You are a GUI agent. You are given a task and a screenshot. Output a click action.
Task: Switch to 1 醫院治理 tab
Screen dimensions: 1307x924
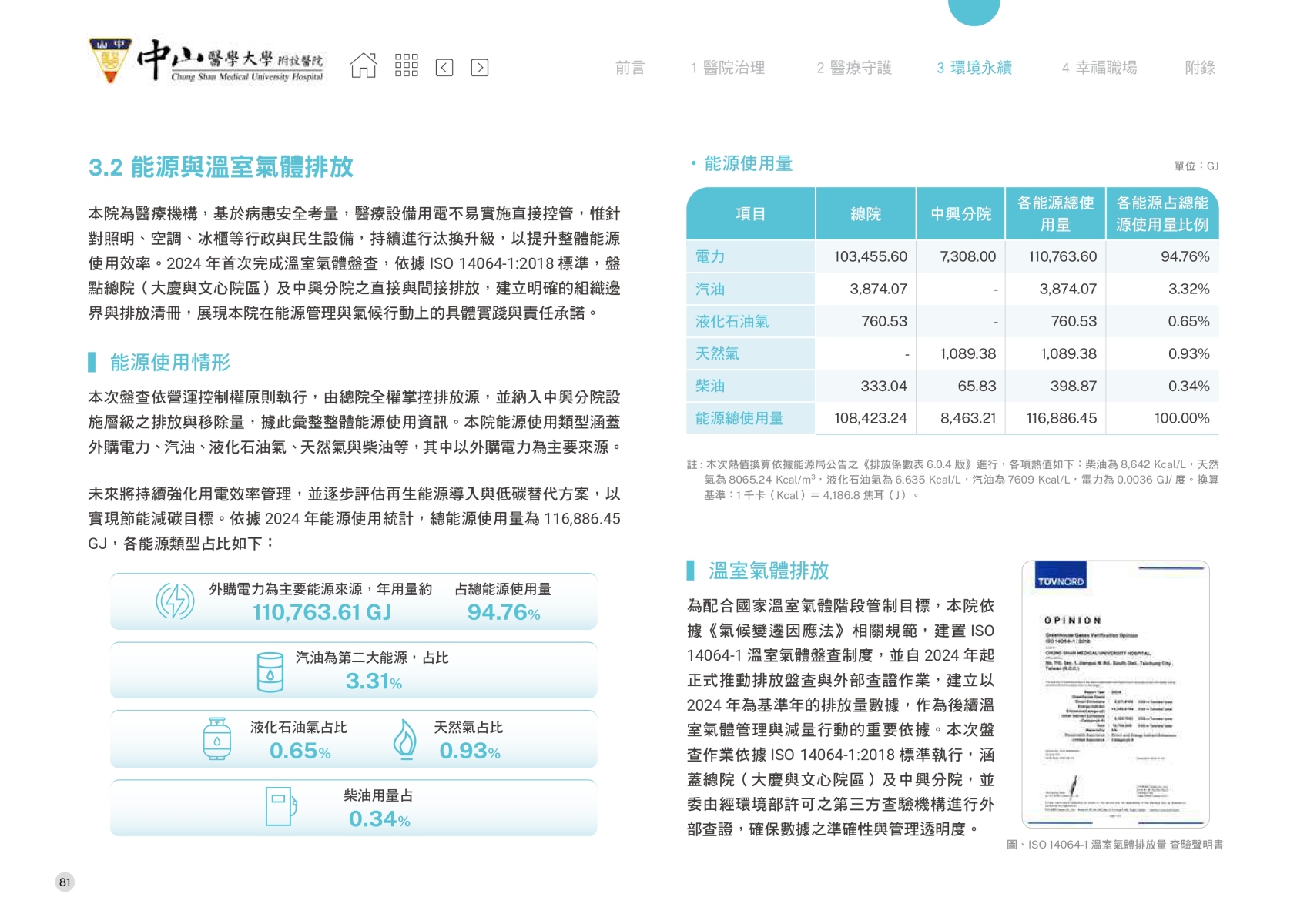[x=727, y=68]
